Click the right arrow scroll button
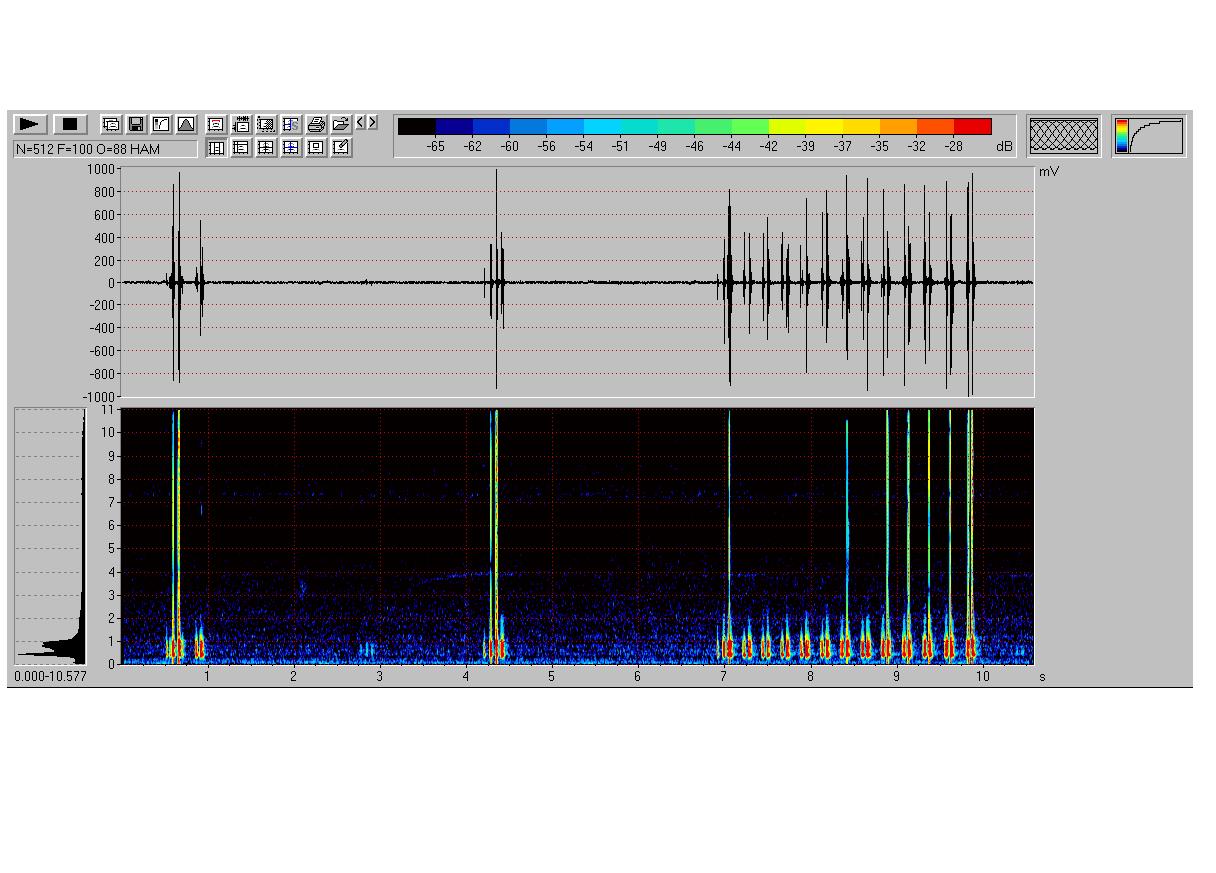This screenshot has height=873, width=1216. pyautogui.click(x=373, y=122)
